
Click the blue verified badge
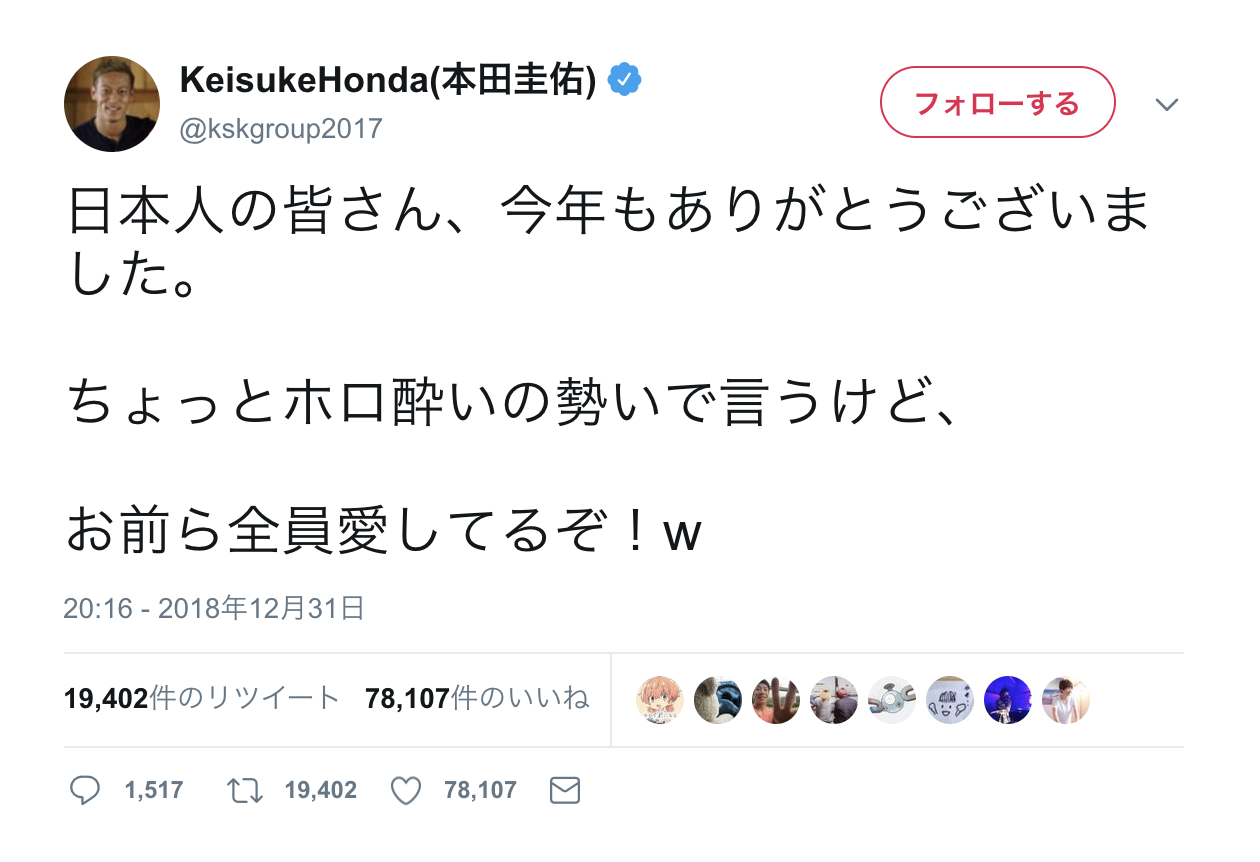pyautogui.click(x=625, y=80)
